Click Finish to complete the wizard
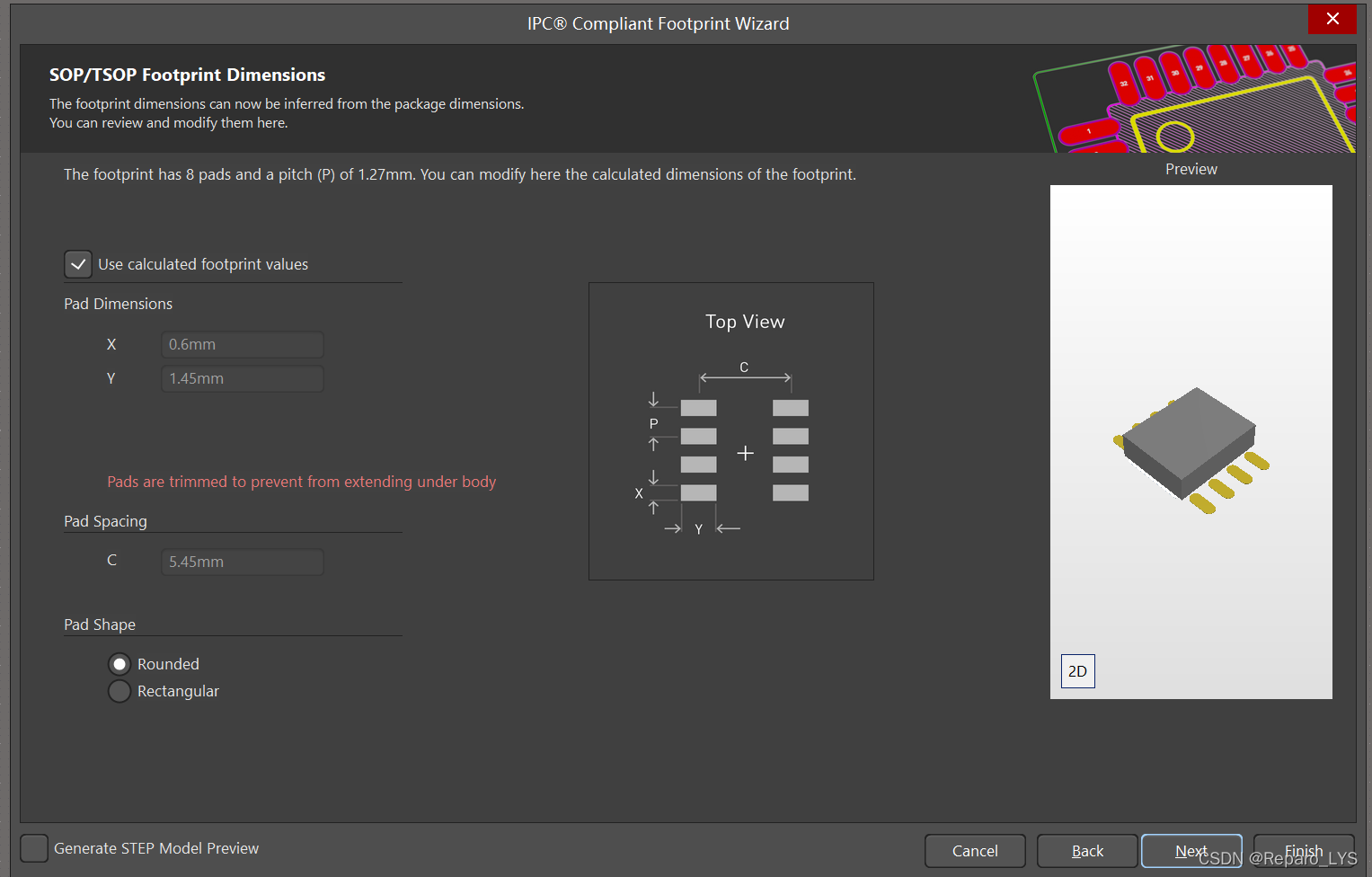1372x877 pixels. pos(1303,851)
